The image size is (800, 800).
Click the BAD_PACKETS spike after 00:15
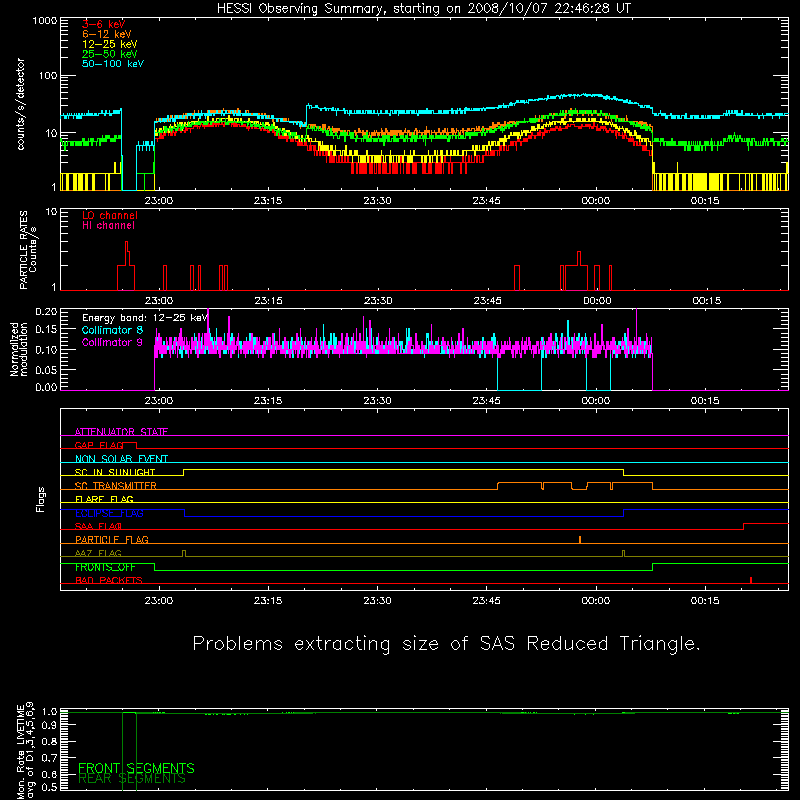(x=751, y=580)
